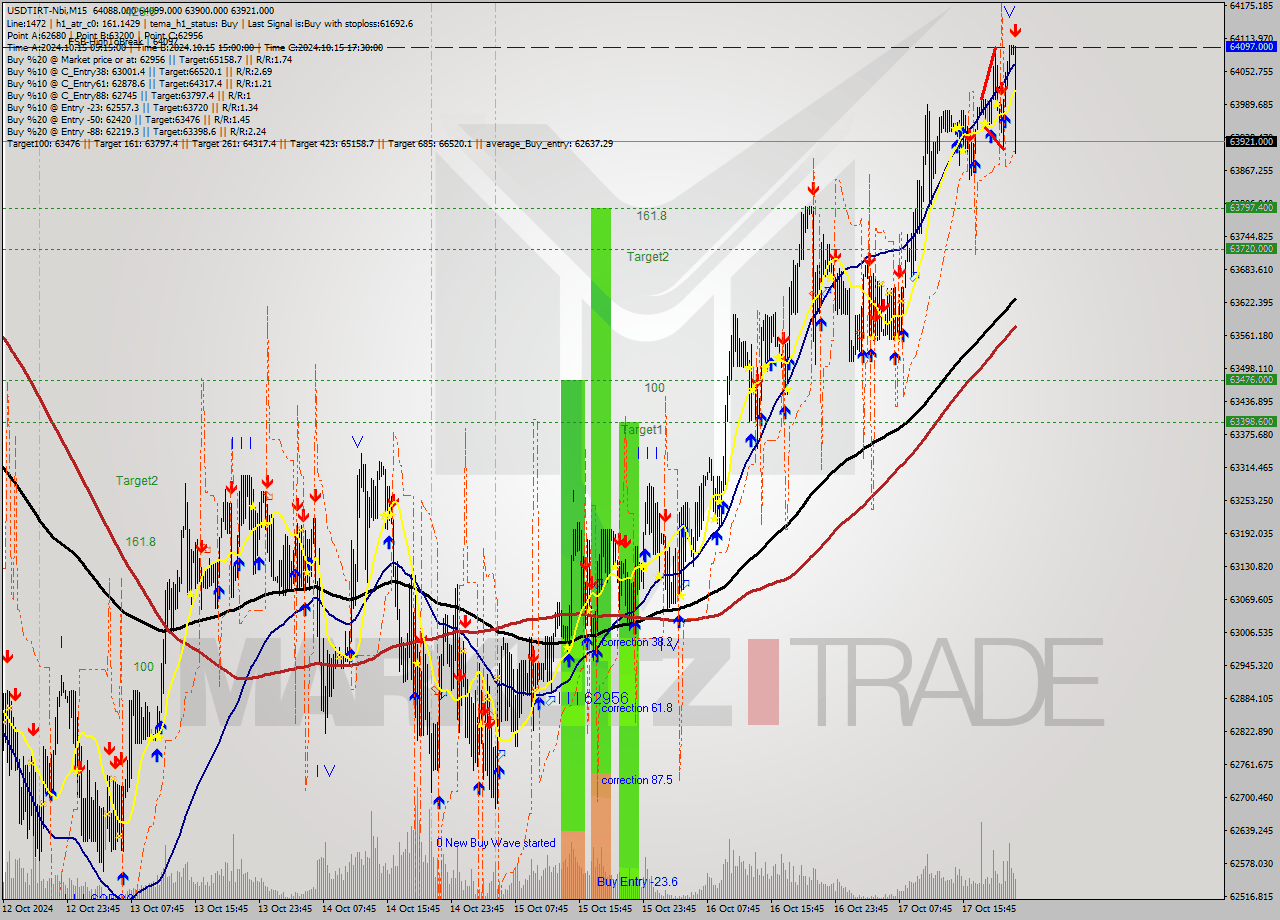Click the green 63476.000 price level label
Screen dimensions: 1280x920
point(1251,379)
